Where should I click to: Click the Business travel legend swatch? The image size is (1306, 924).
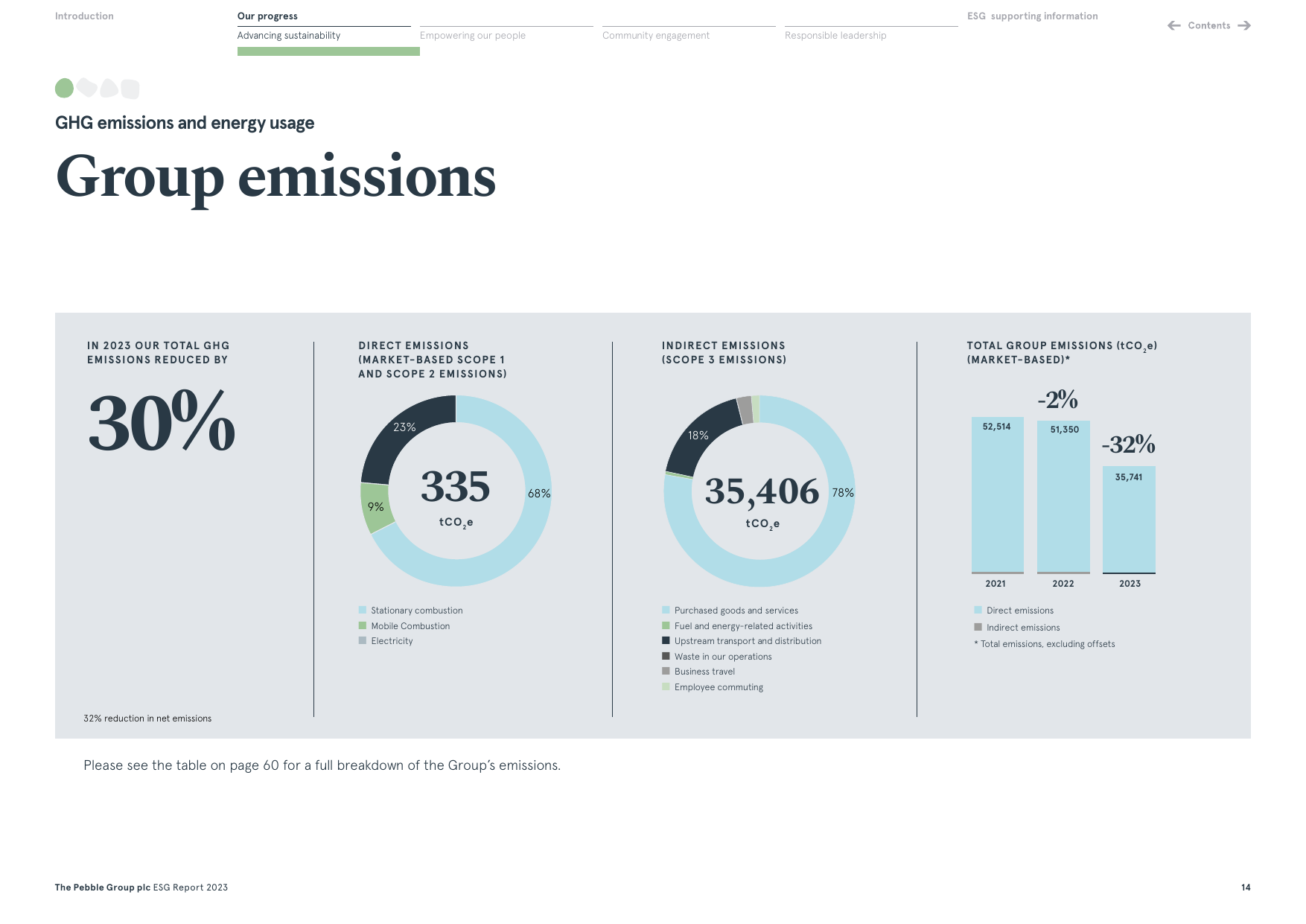(x=666, y=671)
